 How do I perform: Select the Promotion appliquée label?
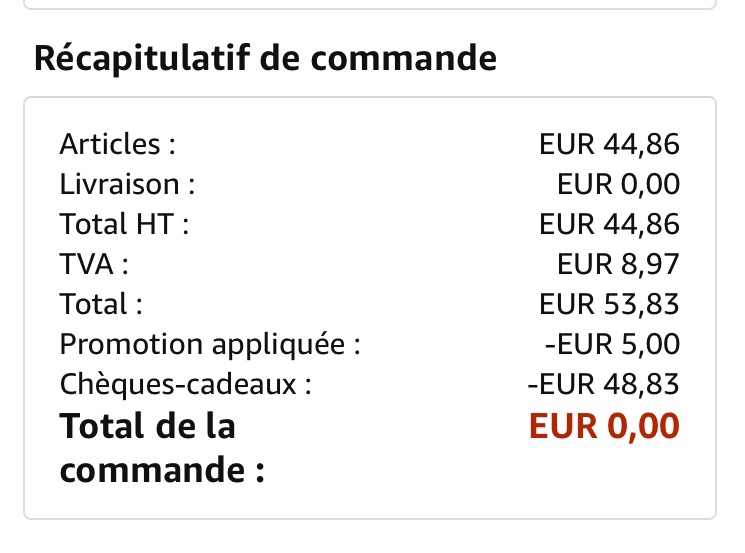[x=210, y=344]
